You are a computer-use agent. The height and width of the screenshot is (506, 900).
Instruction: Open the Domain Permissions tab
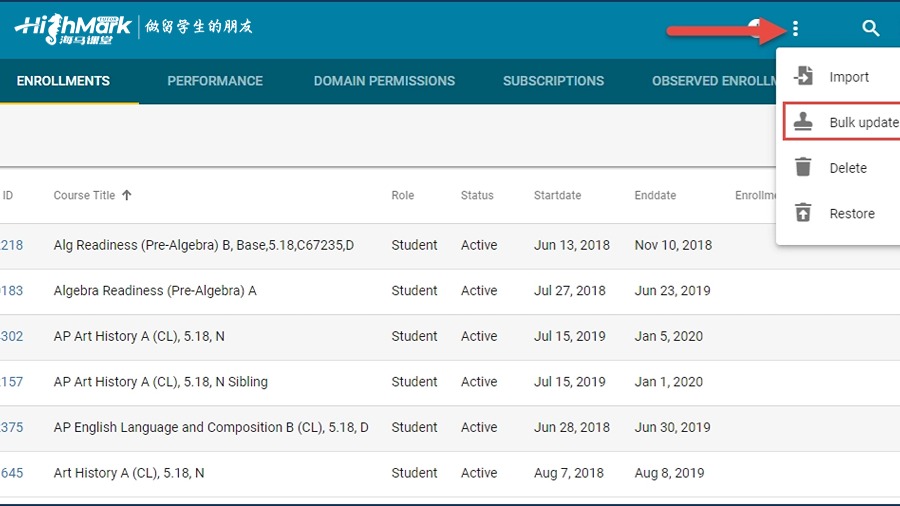coord(384,81)
